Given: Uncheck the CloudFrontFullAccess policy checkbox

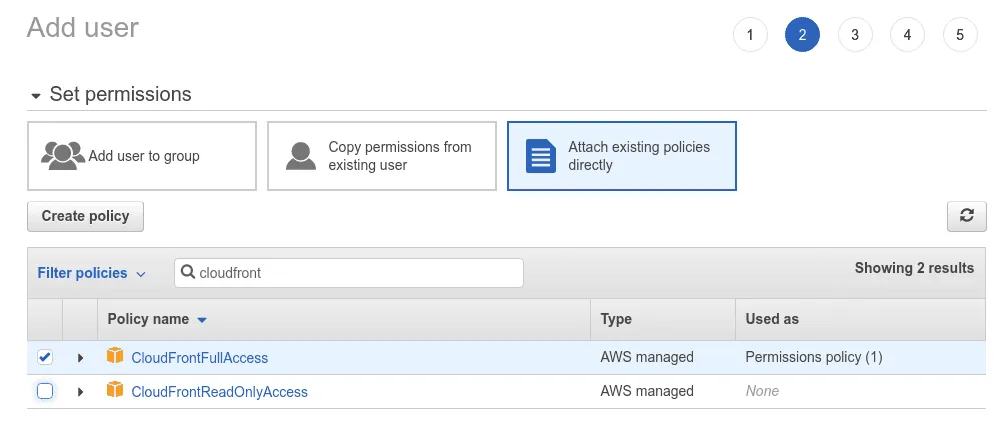Looking at the screenshot, I should [44, 357].
